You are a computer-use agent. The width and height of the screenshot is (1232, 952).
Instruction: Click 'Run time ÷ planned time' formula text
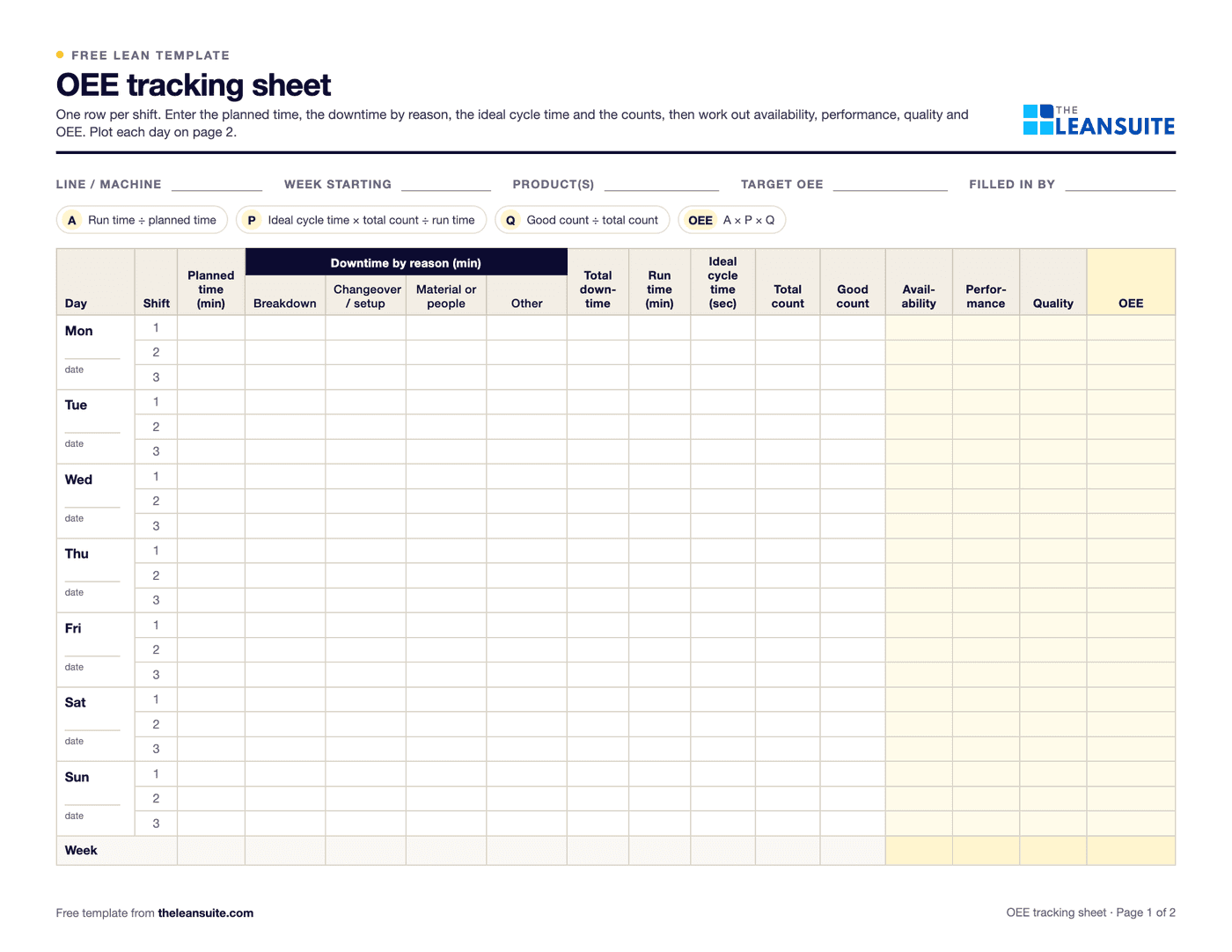point(152,220)
